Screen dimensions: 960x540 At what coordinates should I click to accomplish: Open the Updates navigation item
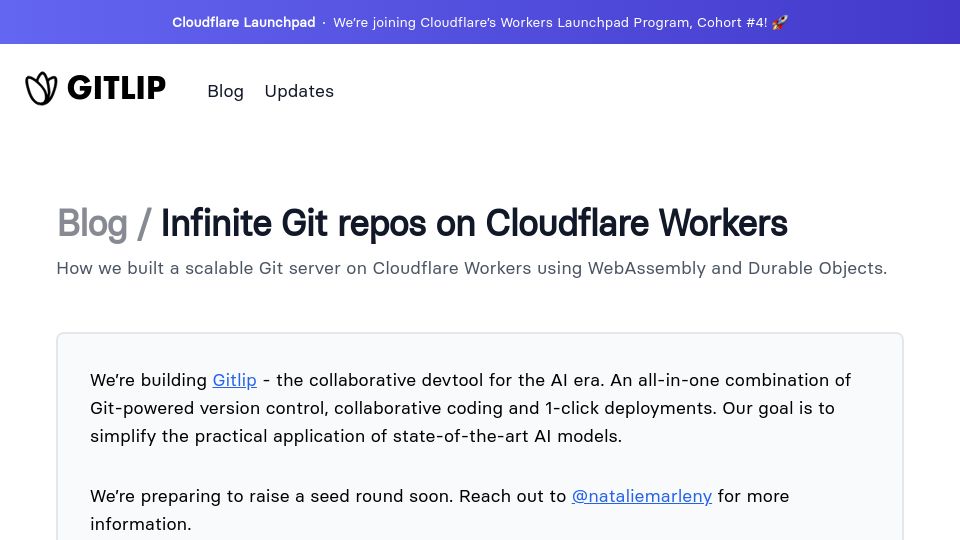point(299,91)
